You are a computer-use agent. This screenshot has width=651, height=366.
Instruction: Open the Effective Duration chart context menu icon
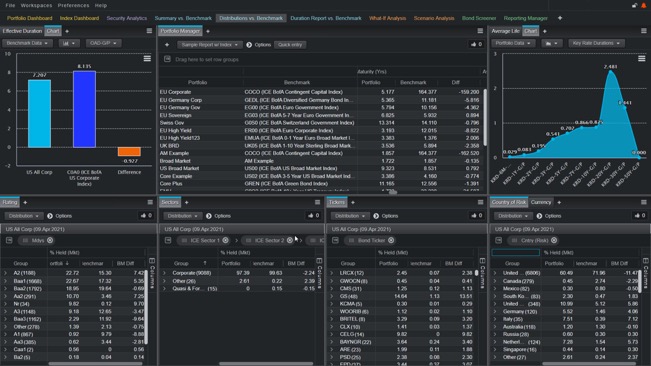pyautogui.click(x=147, y=59)
